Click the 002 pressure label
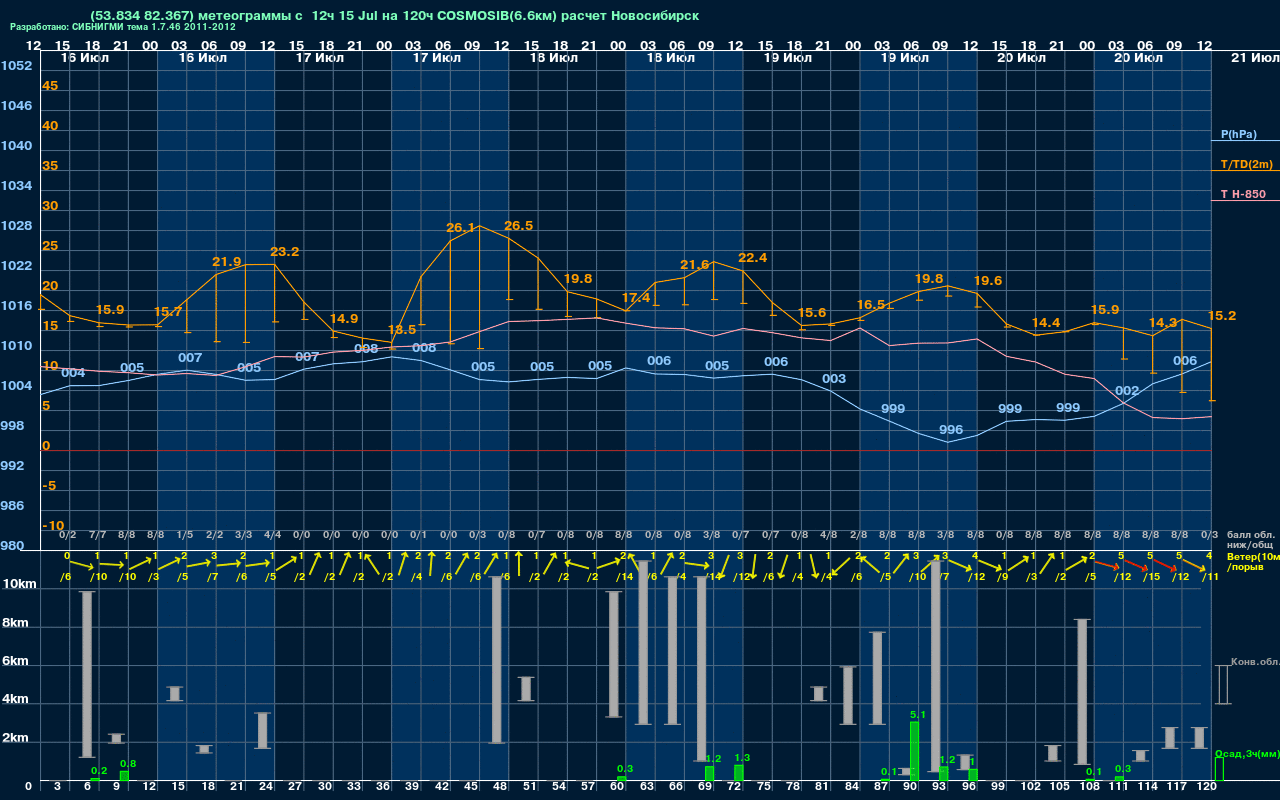 click(x=1127, y=391)
